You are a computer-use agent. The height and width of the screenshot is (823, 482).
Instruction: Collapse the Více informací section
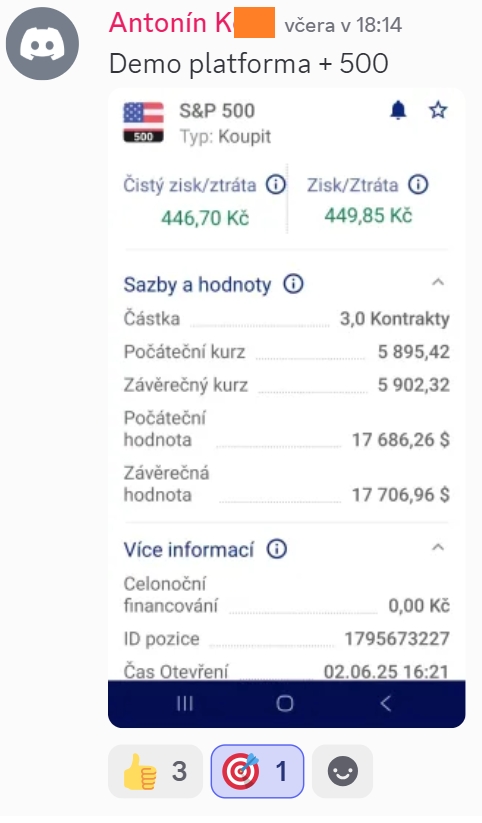[438, 547]
